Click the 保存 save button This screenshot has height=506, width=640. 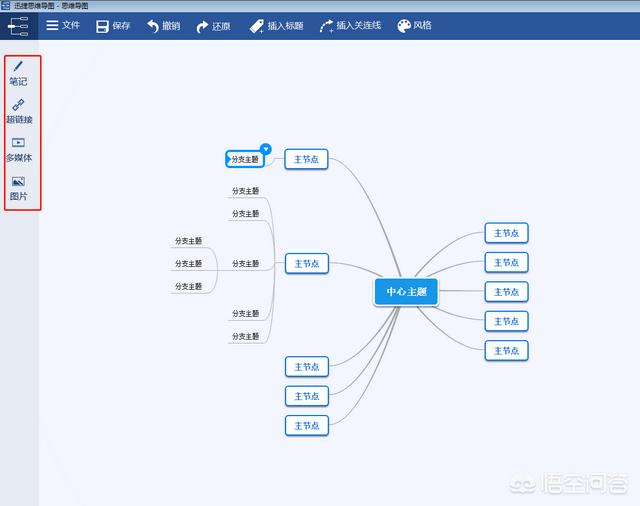(x=112, y=25)
